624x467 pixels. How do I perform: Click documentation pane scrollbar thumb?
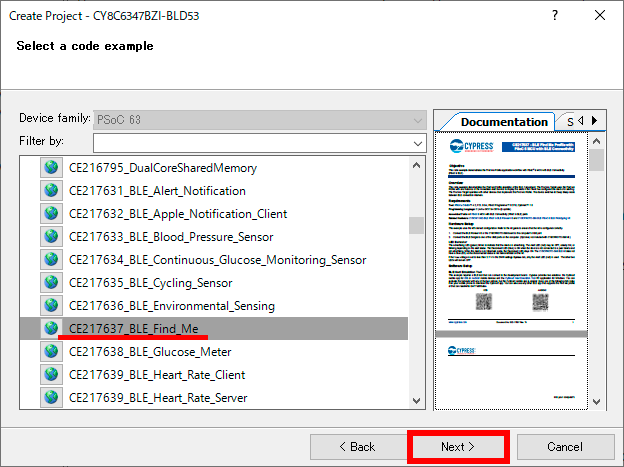[x=596, y=160]
